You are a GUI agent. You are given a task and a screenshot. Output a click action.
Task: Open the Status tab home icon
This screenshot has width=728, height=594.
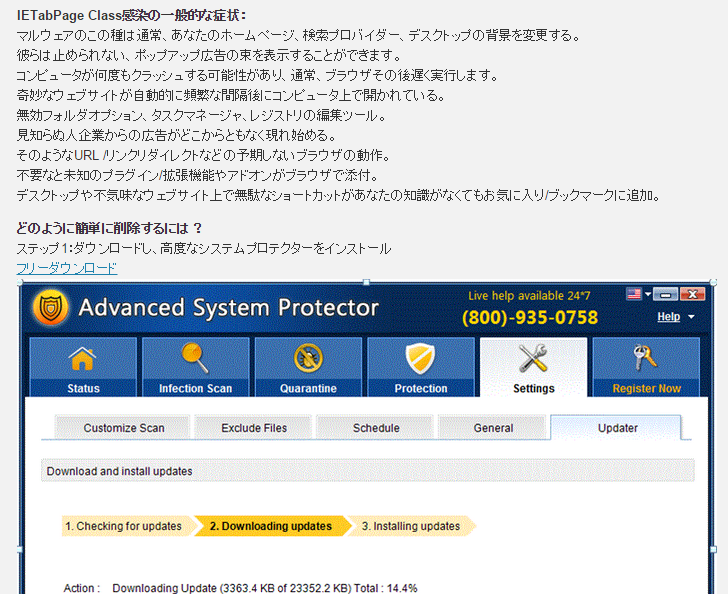coord(83,359)
